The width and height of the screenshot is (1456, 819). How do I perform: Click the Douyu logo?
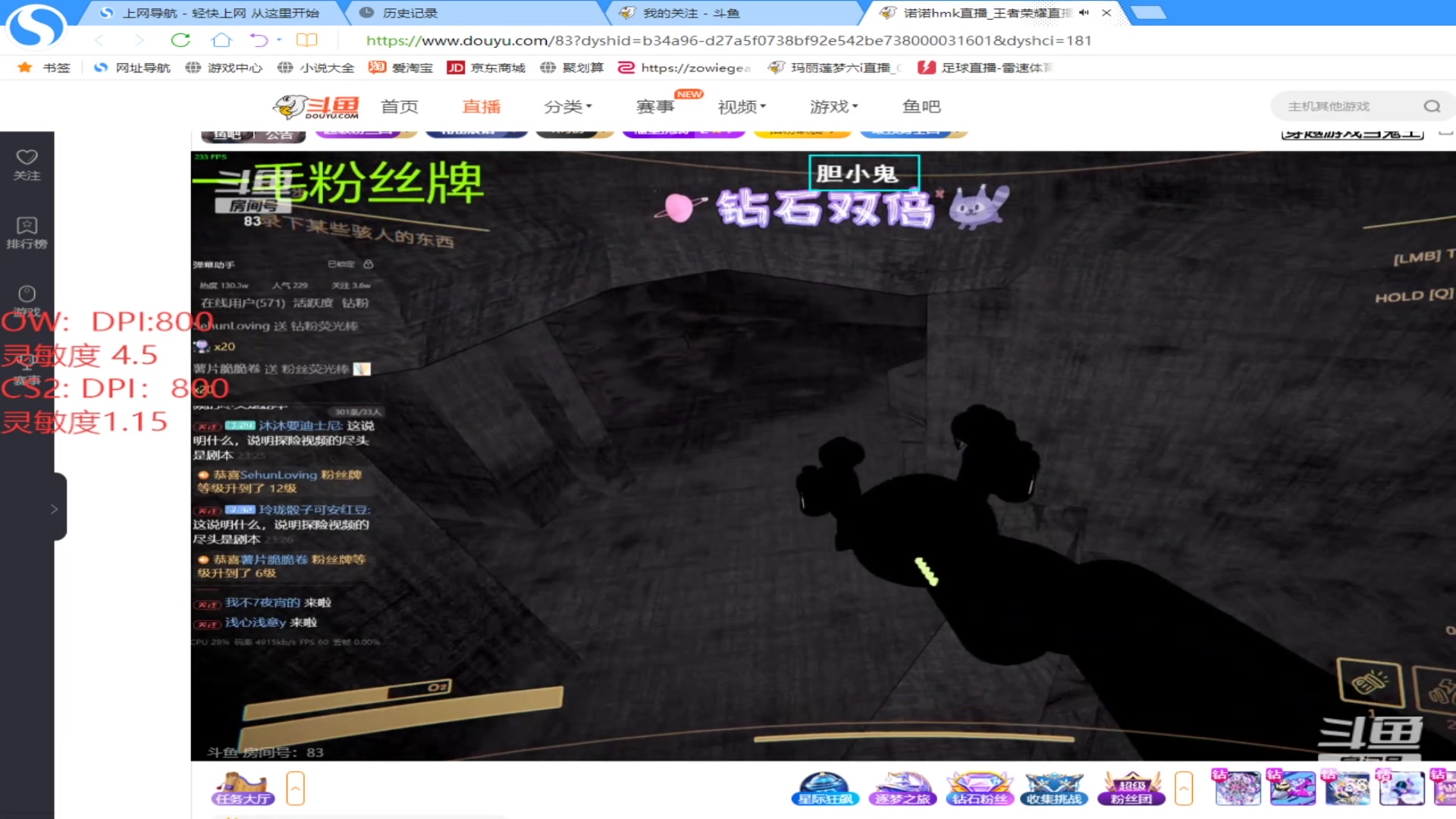316,107
